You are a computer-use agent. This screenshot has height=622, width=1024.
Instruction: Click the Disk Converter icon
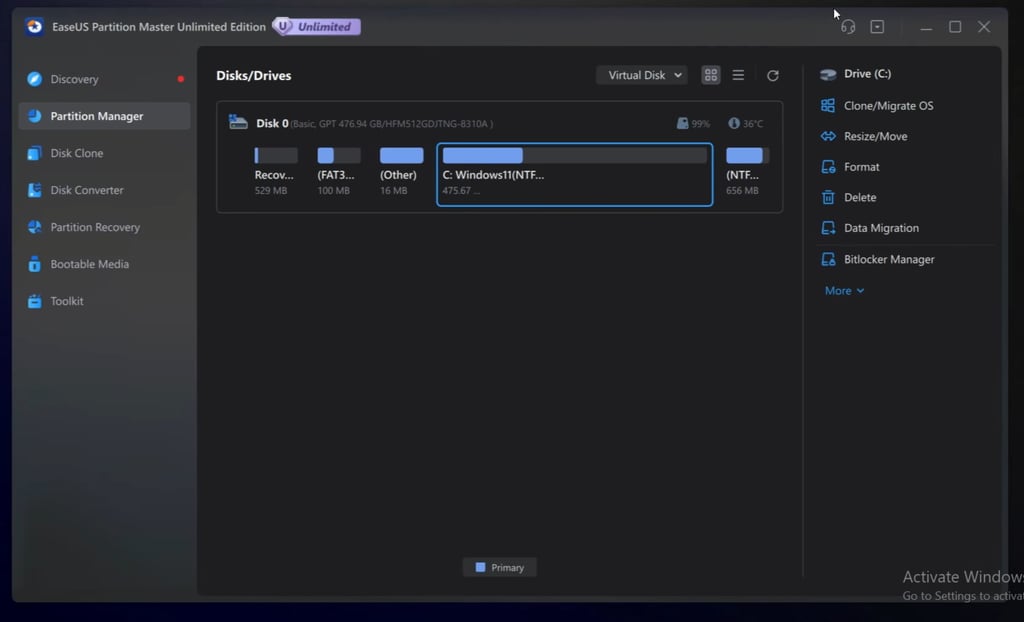tap(35, 190)
